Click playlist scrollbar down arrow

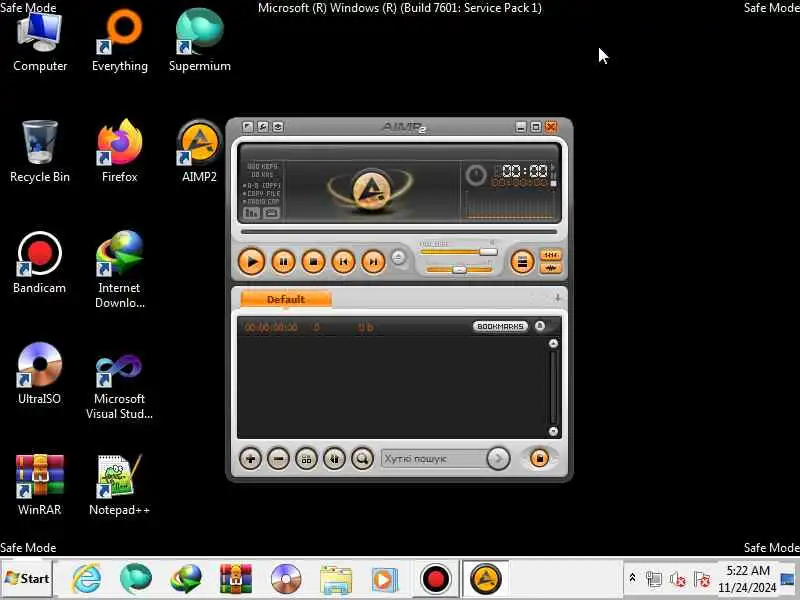[553, 432]
